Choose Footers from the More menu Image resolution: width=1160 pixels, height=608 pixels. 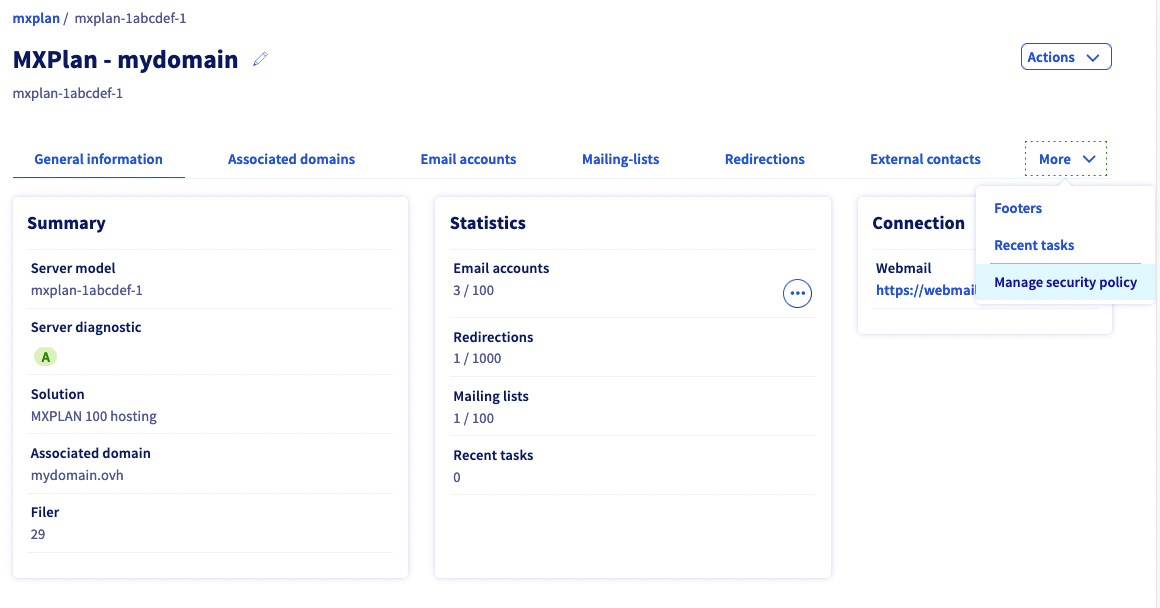click(1018, 208)
